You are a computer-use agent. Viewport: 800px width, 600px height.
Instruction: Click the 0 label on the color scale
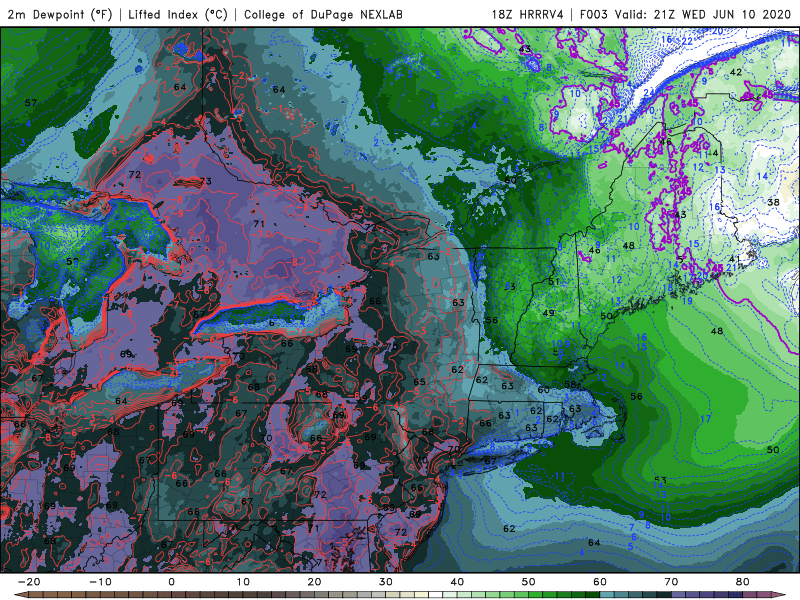pos(171,582)
